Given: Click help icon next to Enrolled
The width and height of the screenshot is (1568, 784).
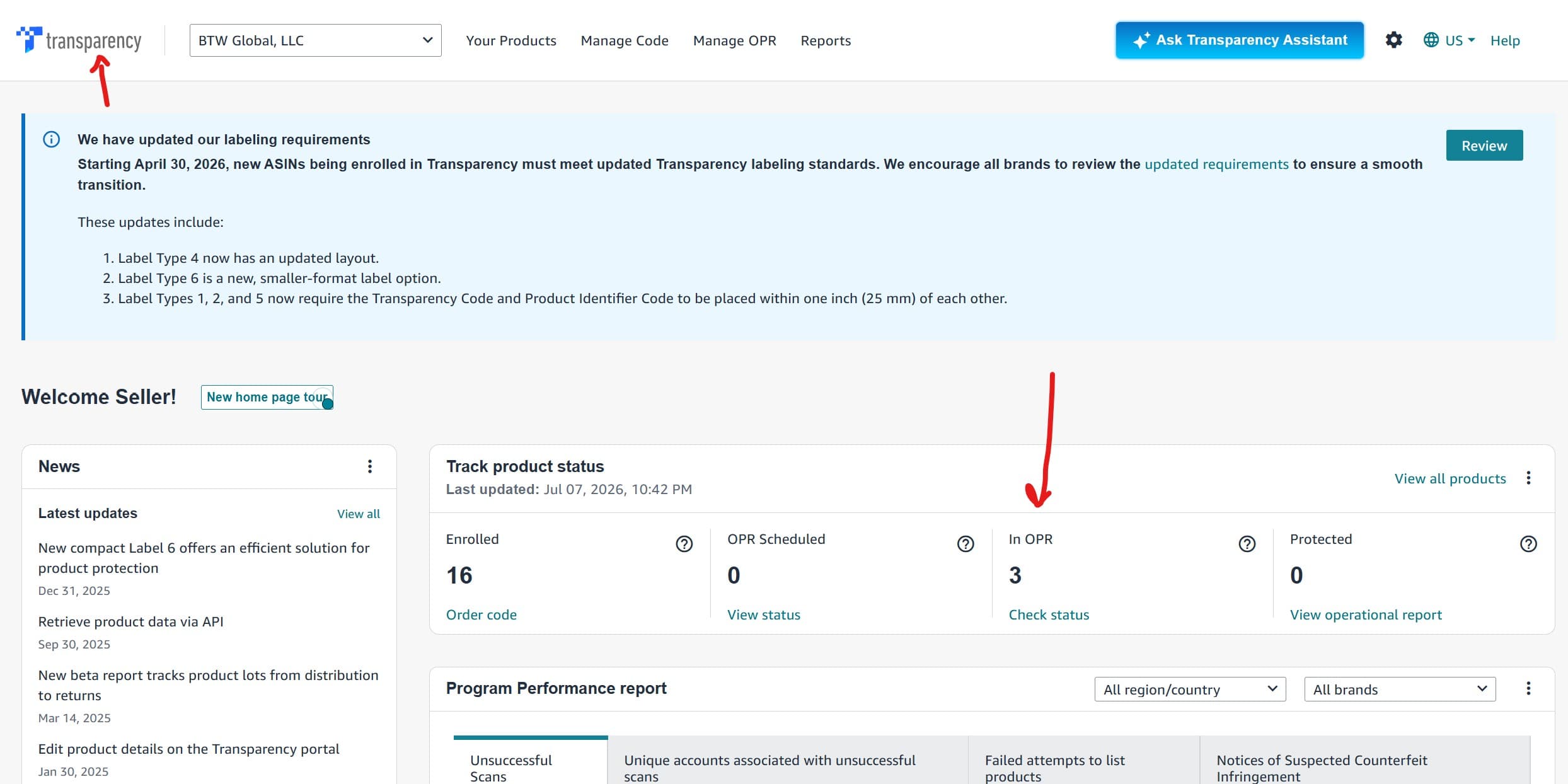Looking at the screenshot, I should tap(684, 544).
